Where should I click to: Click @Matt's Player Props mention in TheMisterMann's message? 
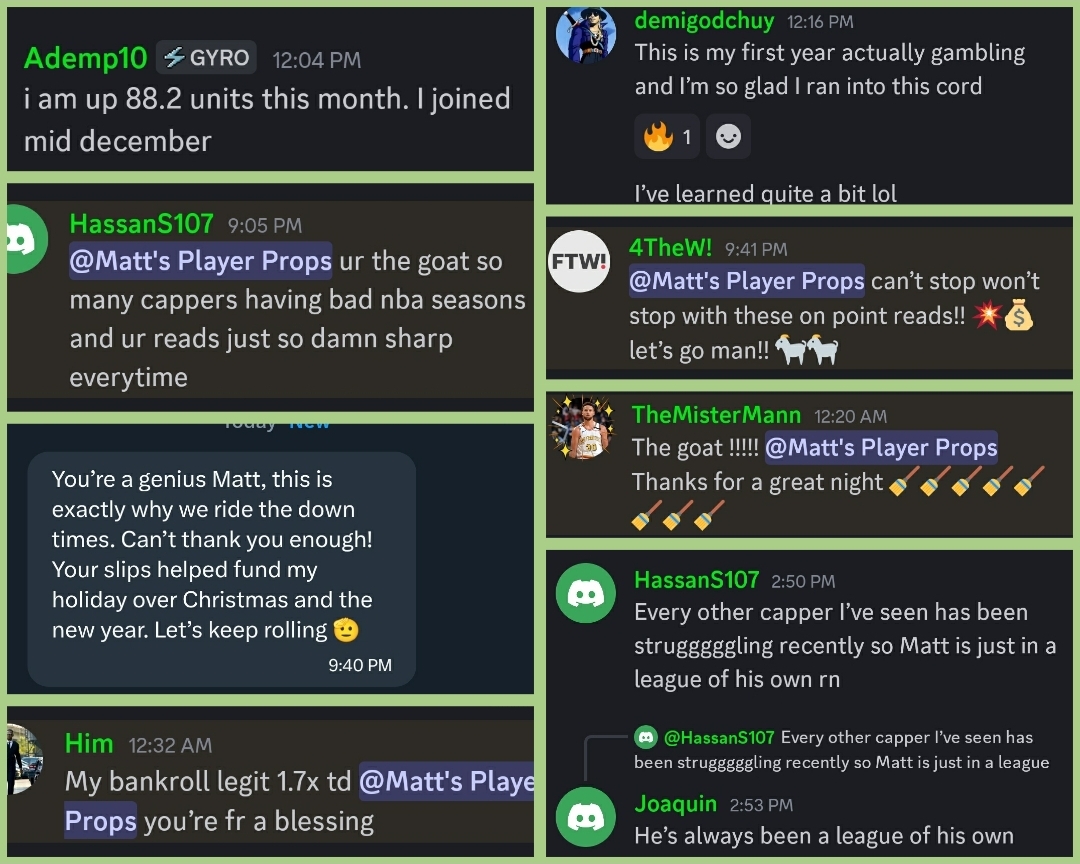tap(882, 447)
